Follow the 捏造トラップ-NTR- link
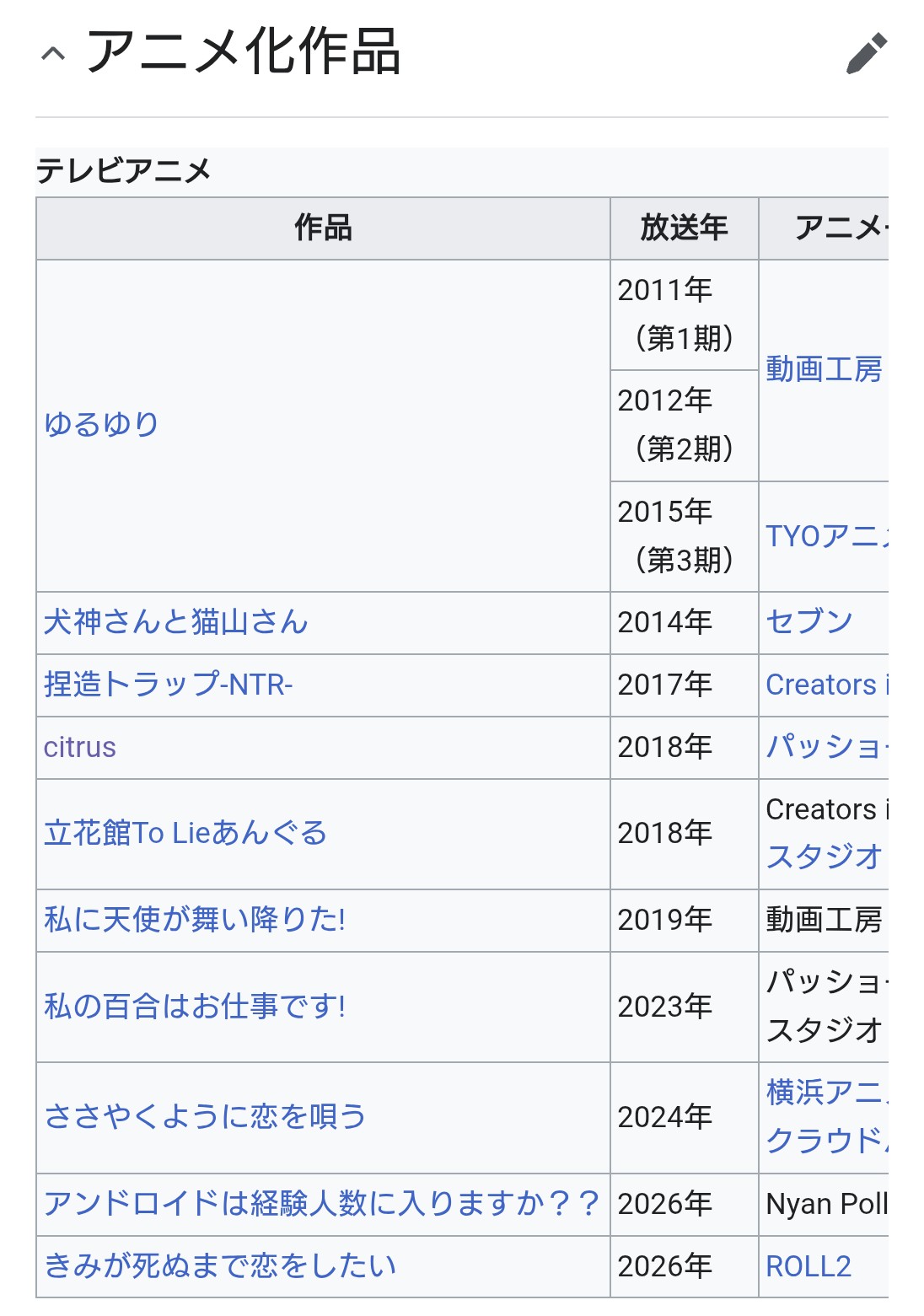924x1316 pixels. click(169, 685)
